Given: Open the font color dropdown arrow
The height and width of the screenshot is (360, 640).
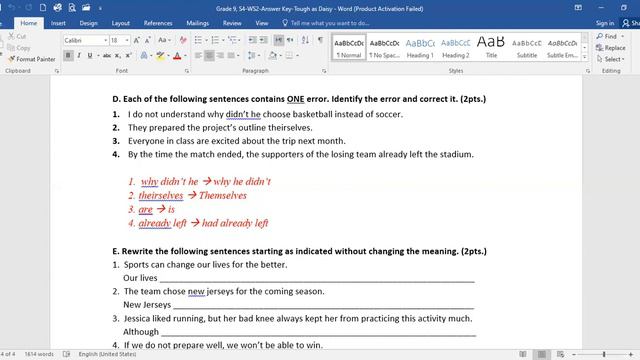Looking at the screenshot, I should pyautogui.click(x=185, y=56).
